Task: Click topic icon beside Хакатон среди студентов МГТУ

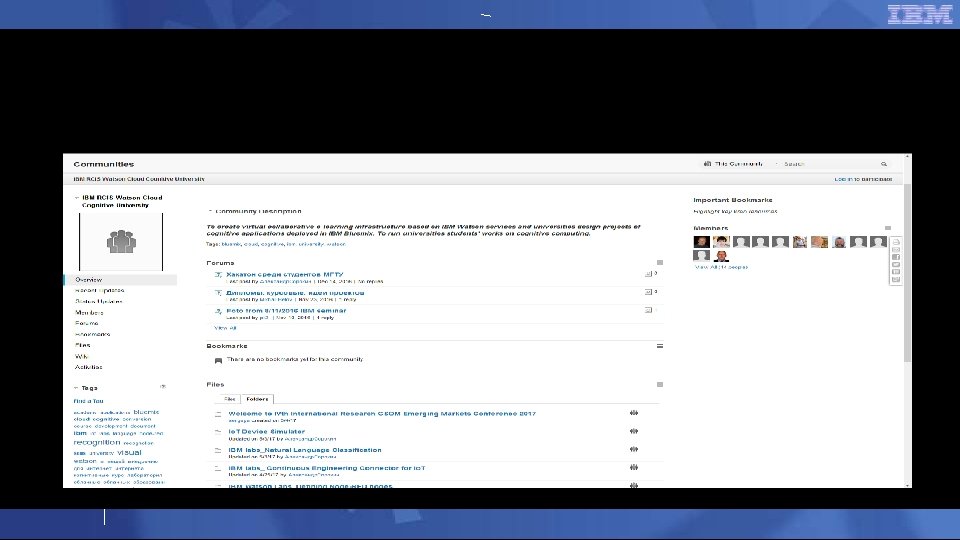Action: coord(218,275)
